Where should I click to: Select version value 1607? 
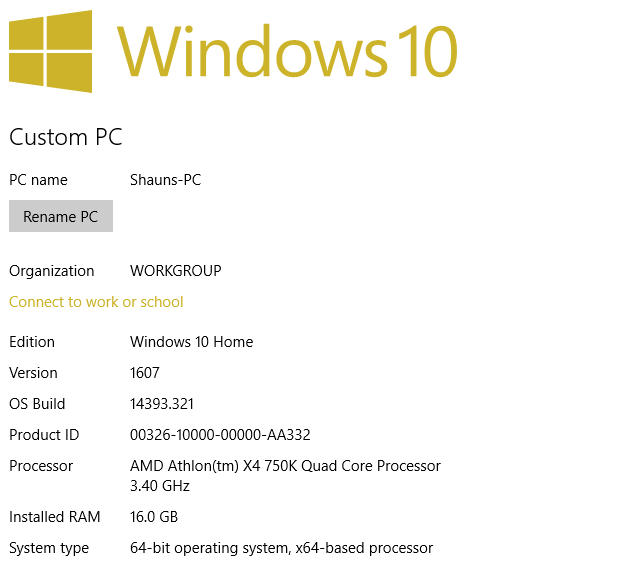(x=145, y=373)
